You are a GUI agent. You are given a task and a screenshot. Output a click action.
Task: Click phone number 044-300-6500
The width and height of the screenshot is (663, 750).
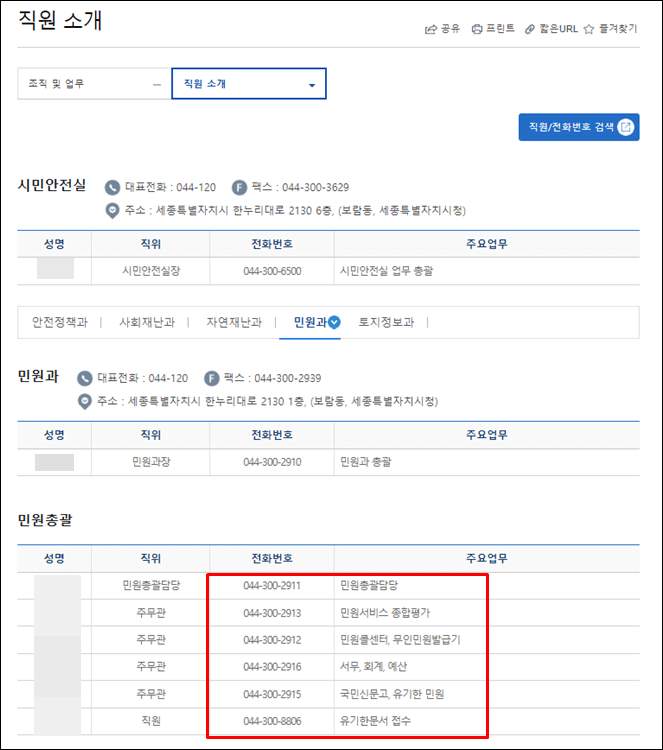pyautogui.click(x=272, y=271)
